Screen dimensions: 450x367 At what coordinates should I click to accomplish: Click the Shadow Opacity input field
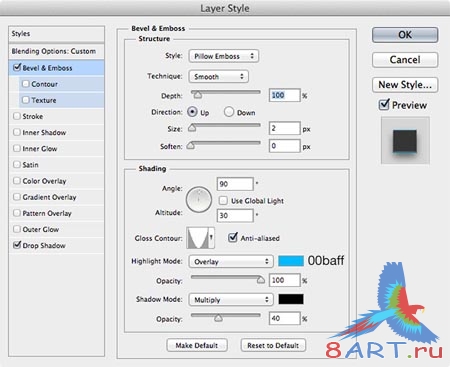tap(284, 318)
